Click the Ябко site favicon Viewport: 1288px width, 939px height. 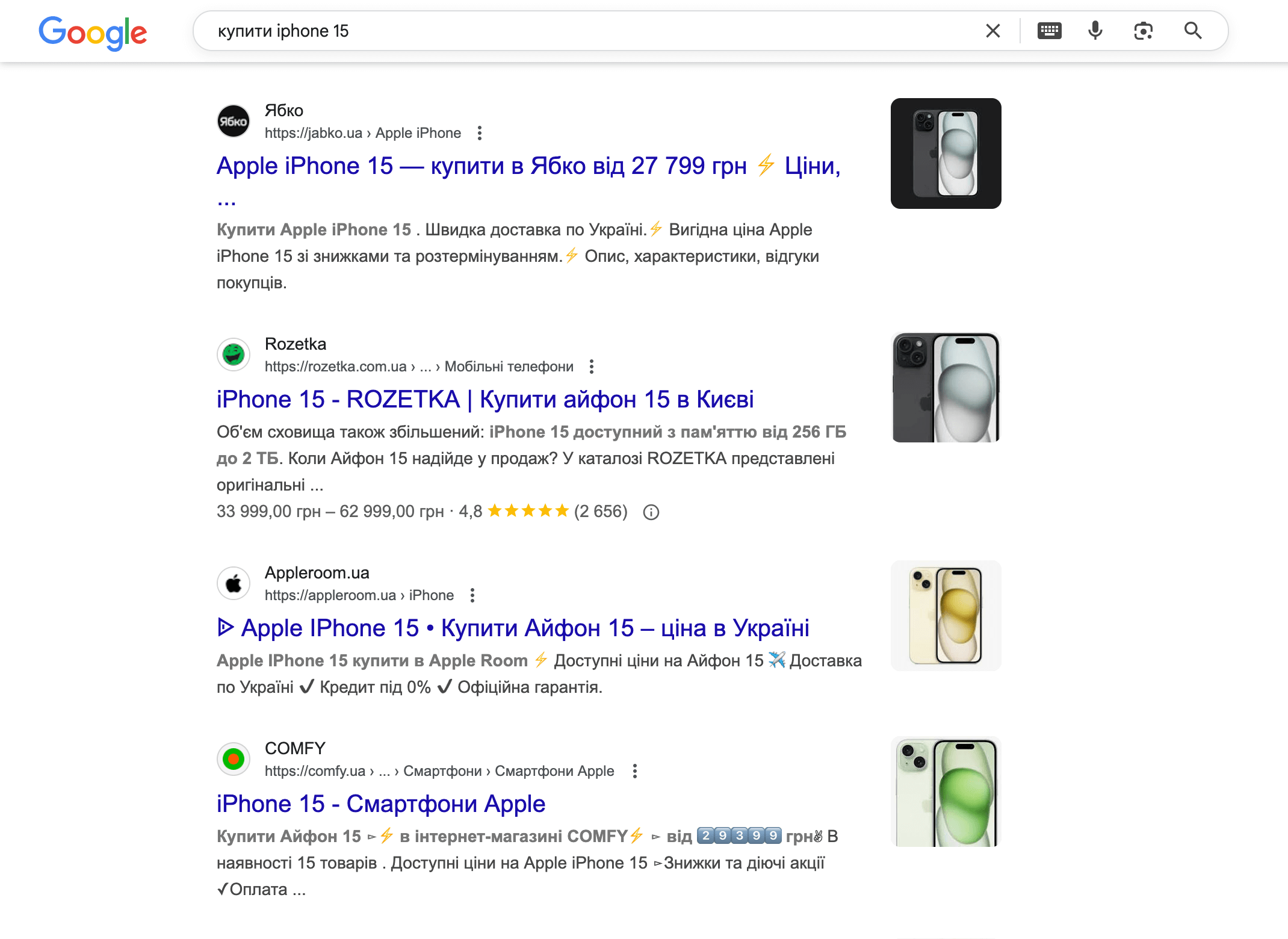[x=234, y=121]
